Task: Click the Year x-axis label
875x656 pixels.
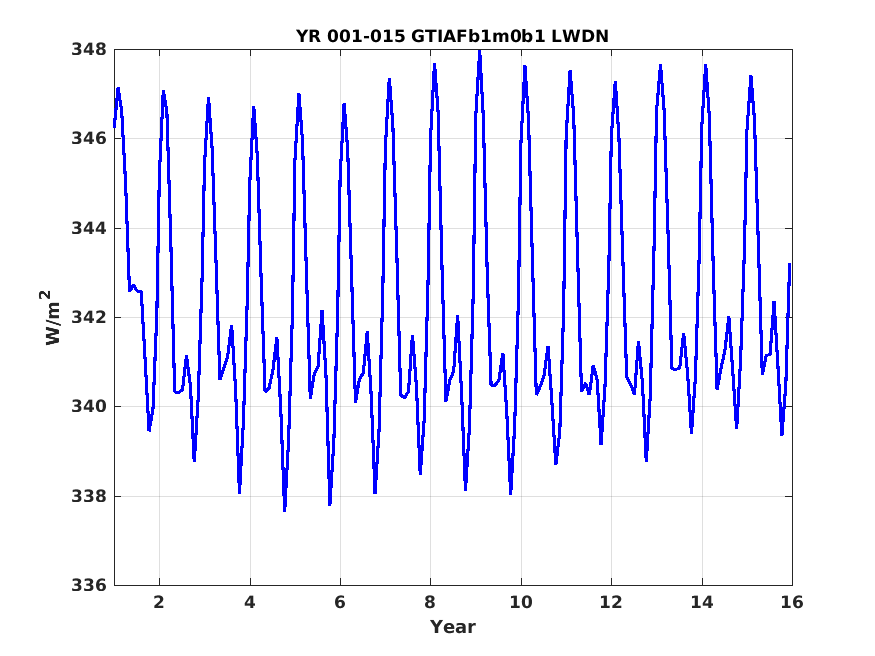Action: click(x=453, y=627)
